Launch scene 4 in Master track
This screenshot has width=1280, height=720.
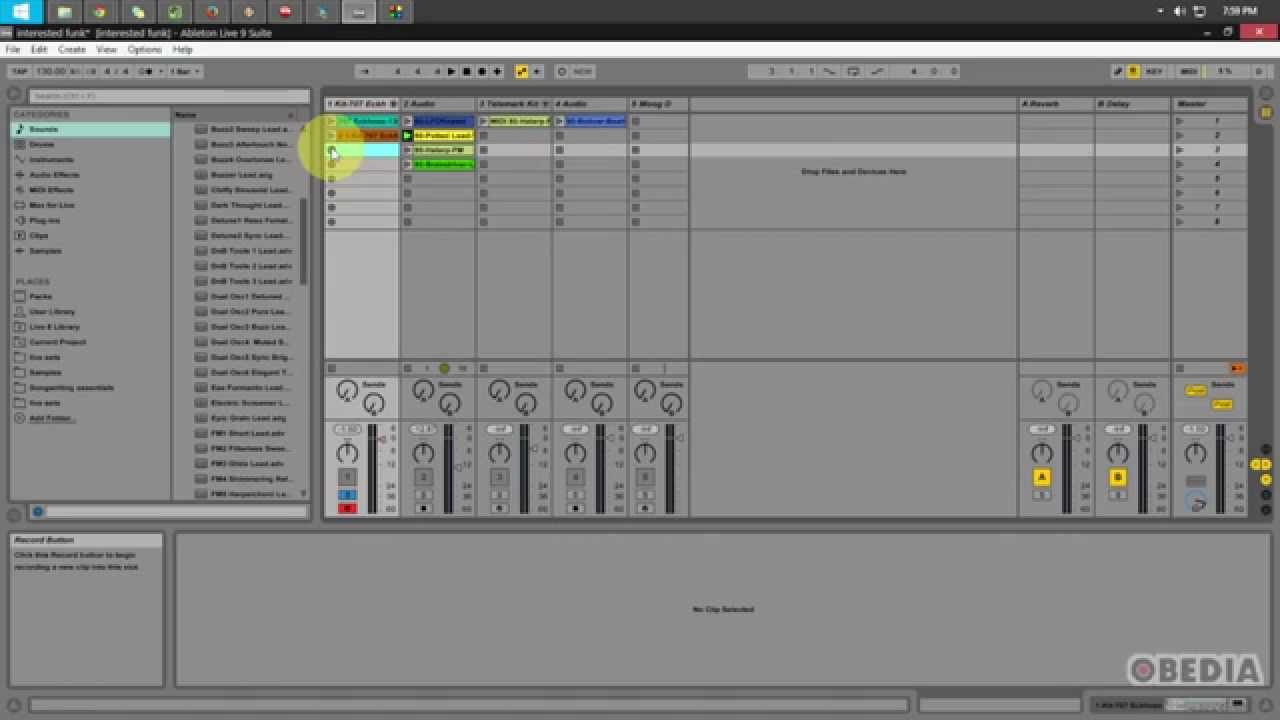1180,164
